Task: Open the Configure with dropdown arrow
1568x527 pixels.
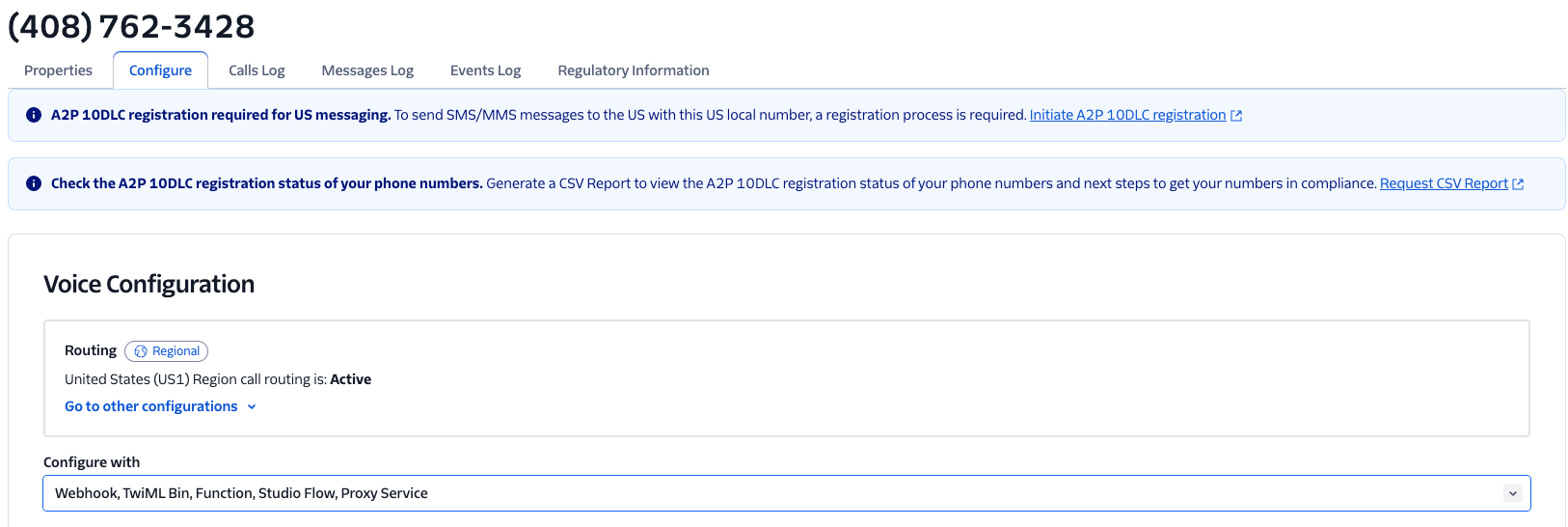Action: coord(1512,493)
